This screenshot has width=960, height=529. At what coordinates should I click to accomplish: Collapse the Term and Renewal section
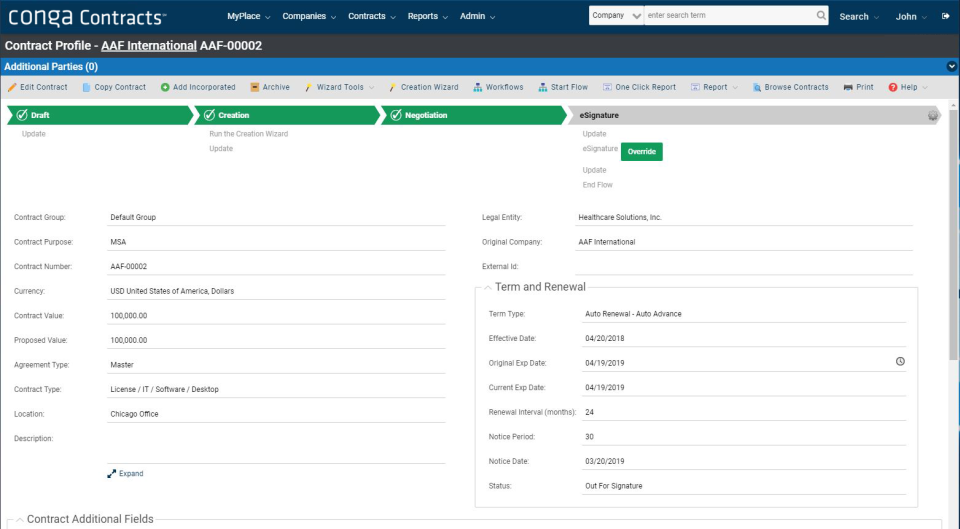488,287
